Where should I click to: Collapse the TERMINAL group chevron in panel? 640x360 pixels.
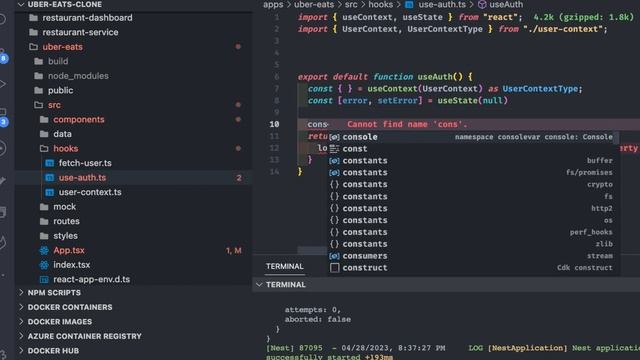coord(259,285)
